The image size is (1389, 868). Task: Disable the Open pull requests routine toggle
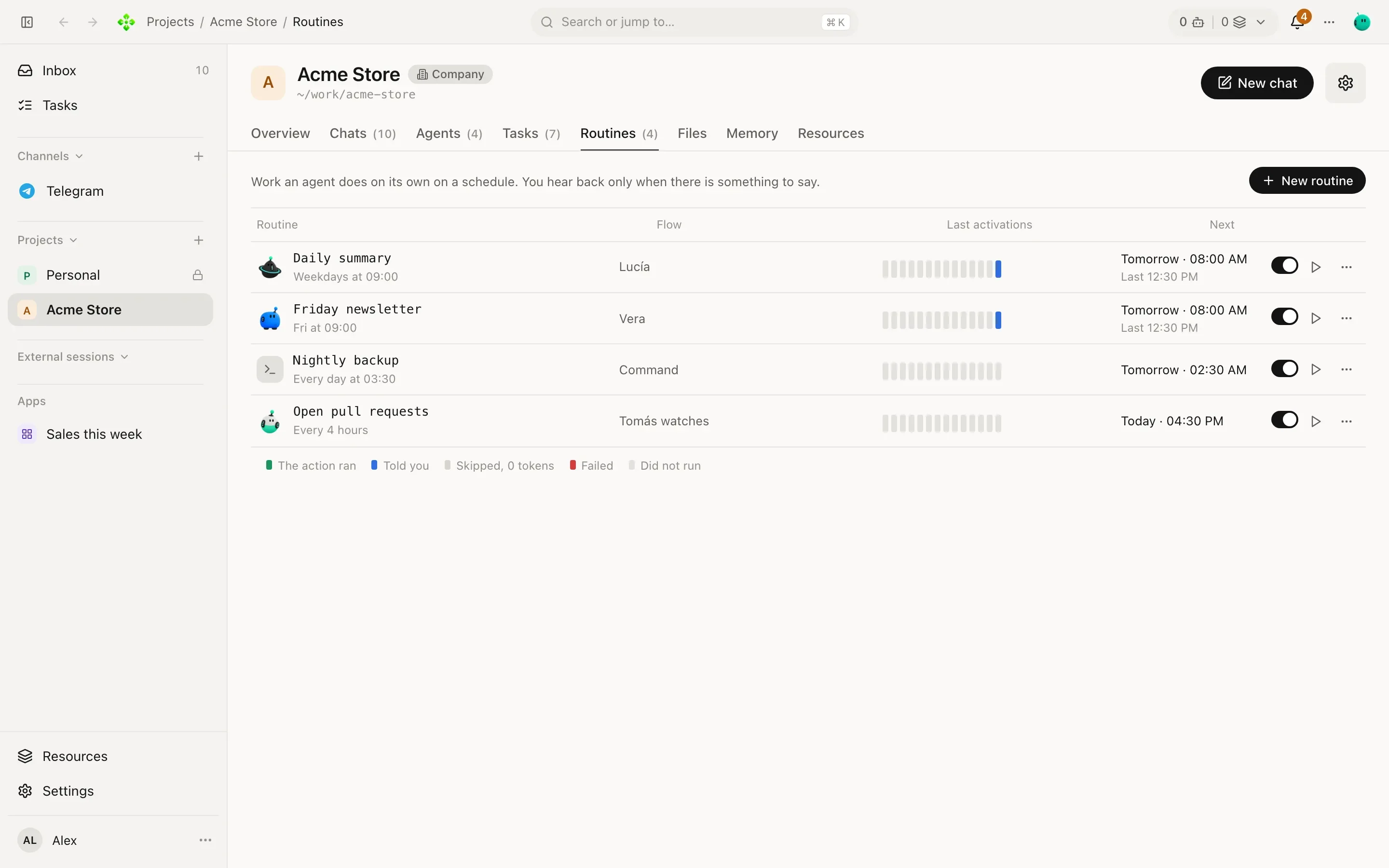point(1284,420)
